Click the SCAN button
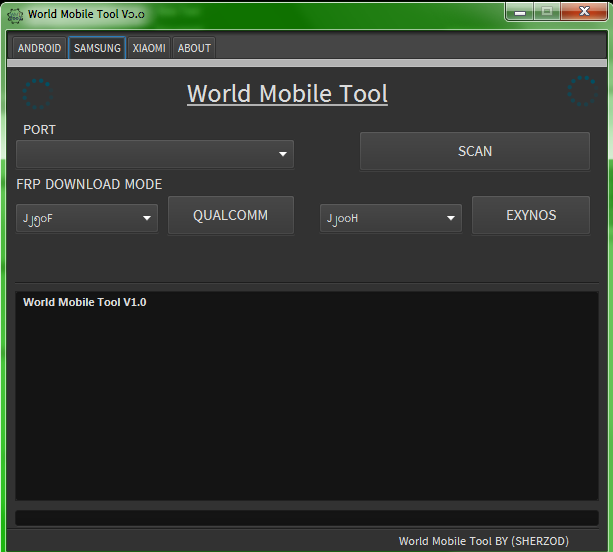The width and height of the screenshot is (613, 552). (x=475, y=151)
